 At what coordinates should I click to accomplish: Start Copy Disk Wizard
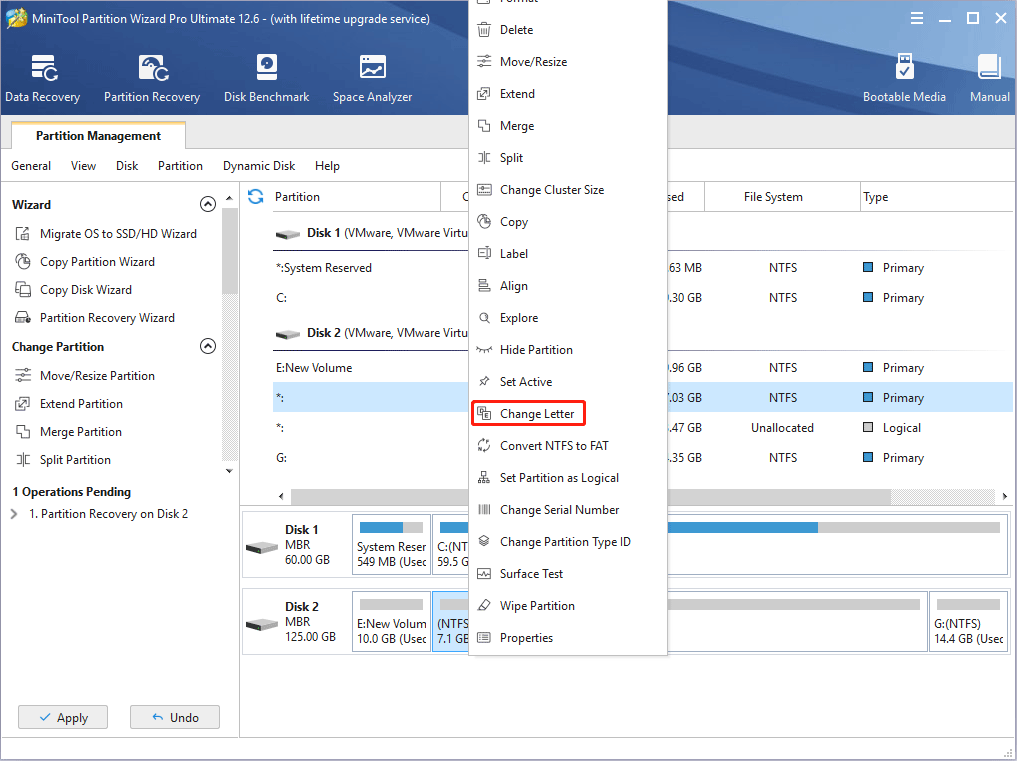pos(73,289)
